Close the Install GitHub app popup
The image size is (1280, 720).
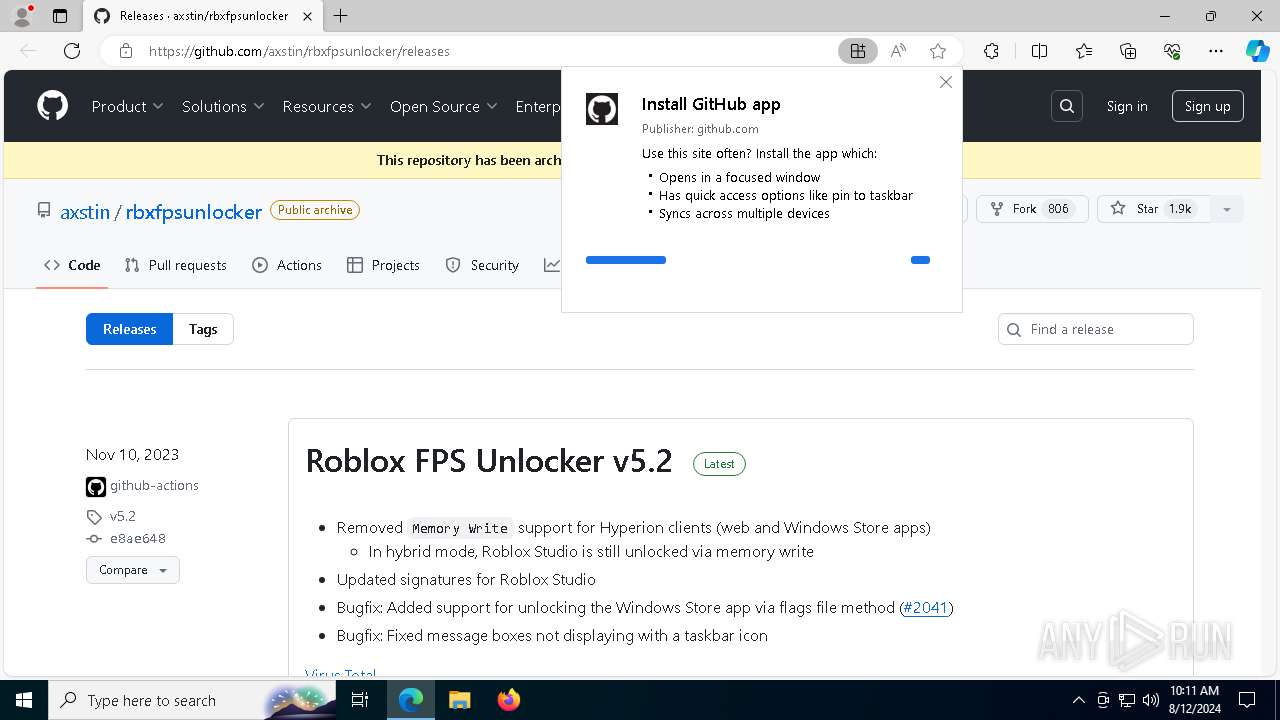[x=946, y=82]
